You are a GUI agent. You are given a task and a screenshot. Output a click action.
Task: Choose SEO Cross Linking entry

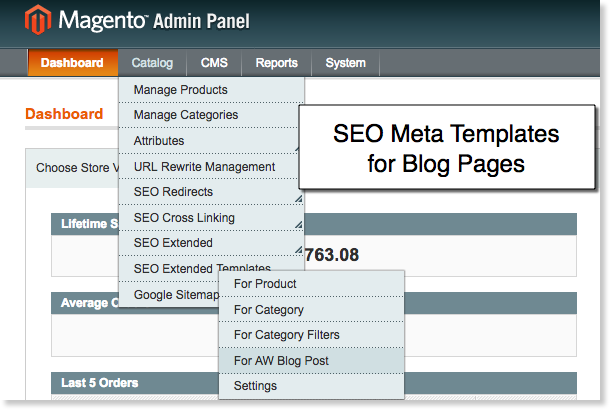tap(211, 217)
